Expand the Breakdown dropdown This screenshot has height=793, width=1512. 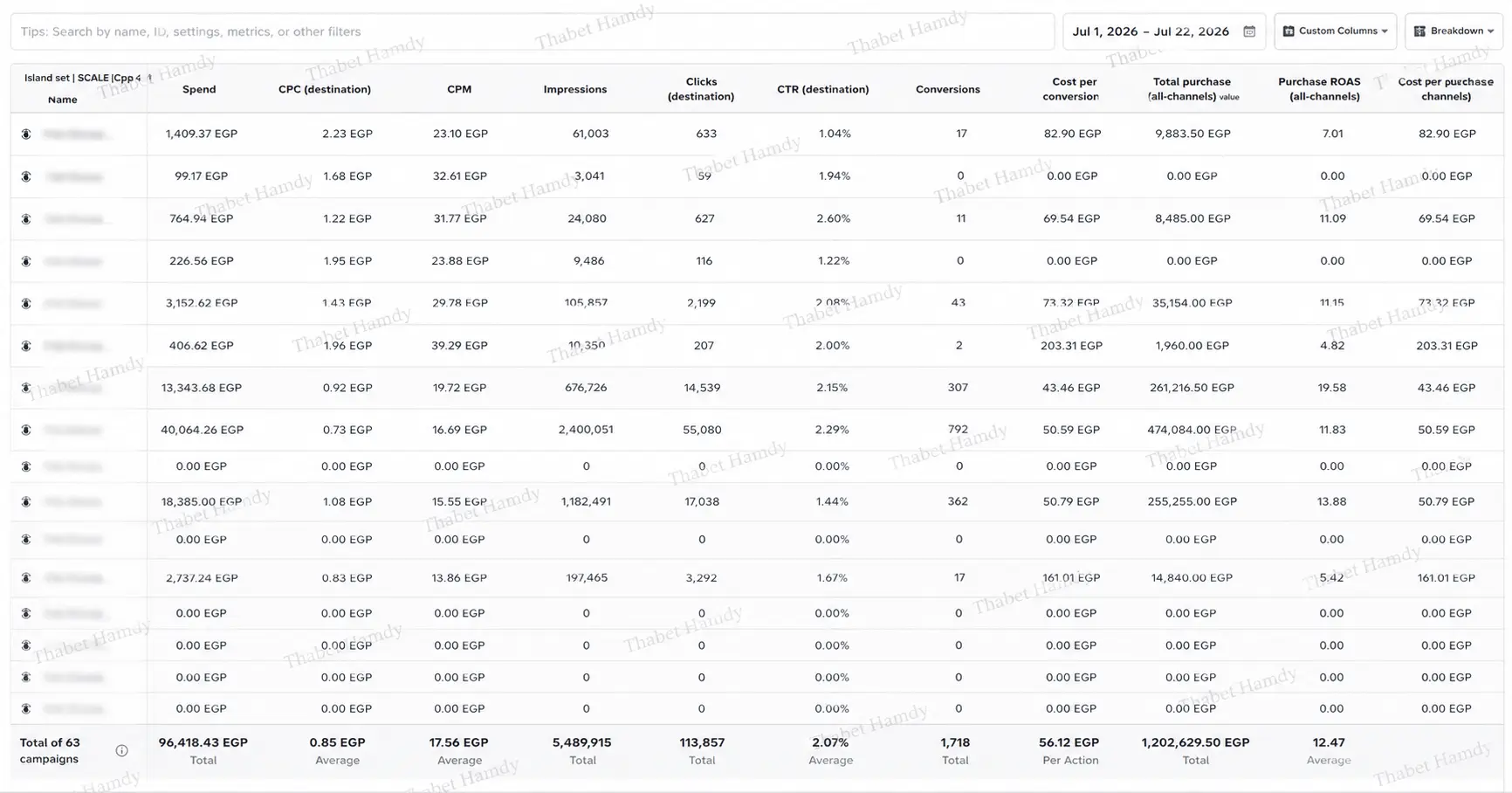tap(1454, 31)
